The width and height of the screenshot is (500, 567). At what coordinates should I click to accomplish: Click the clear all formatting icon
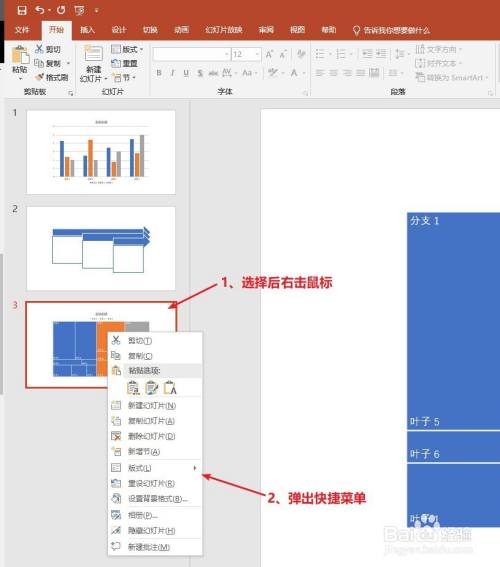pyautogui.click(x=301, y=54)
